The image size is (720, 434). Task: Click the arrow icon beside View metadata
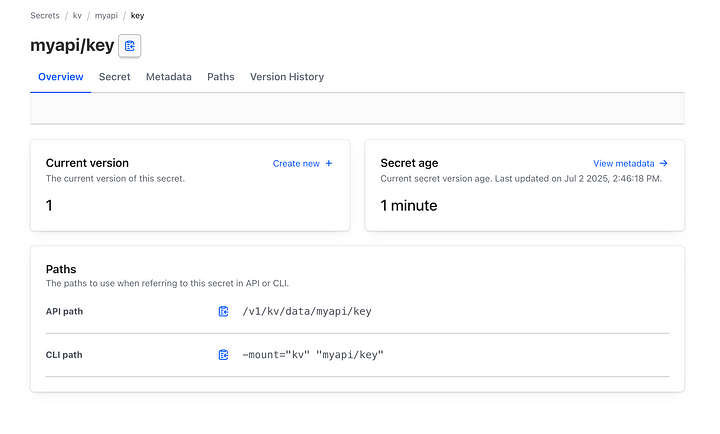[664, 163]
